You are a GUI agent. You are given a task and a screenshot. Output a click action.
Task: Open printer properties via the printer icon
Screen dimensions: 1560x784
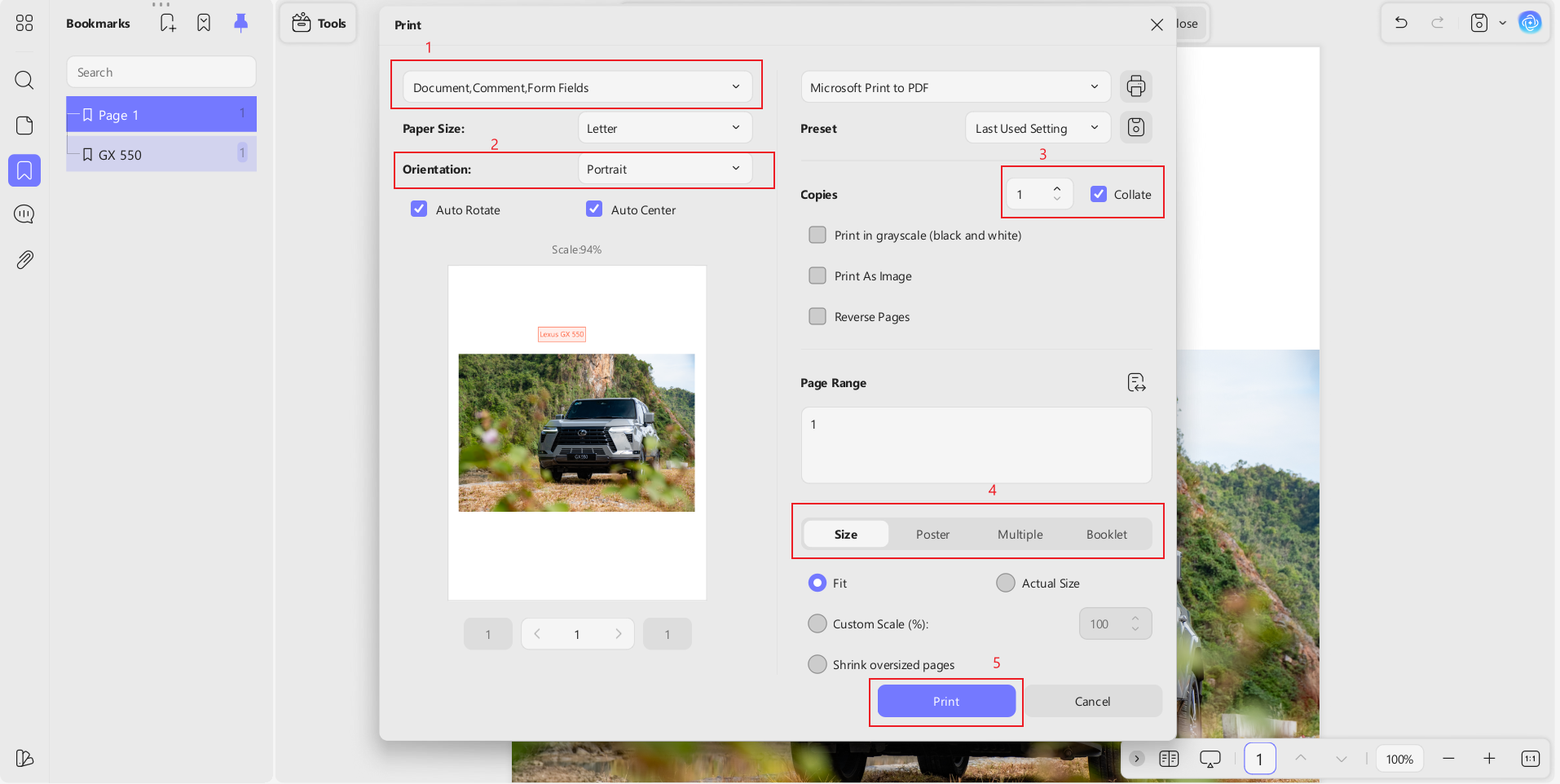tap(1135, 86)
